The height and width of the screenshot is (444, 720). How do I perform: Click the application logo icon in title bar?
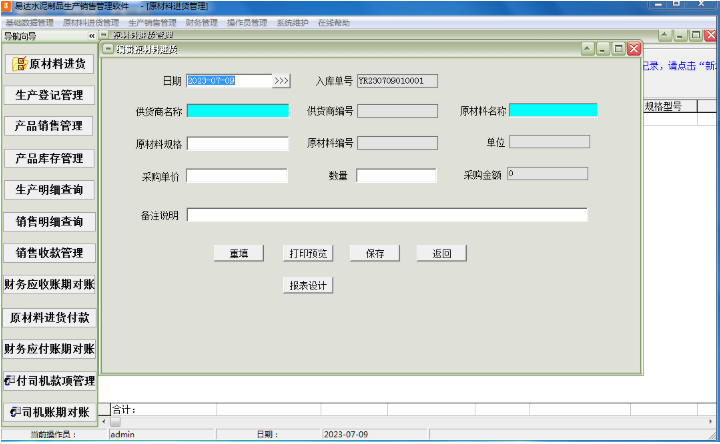(6, 6)
